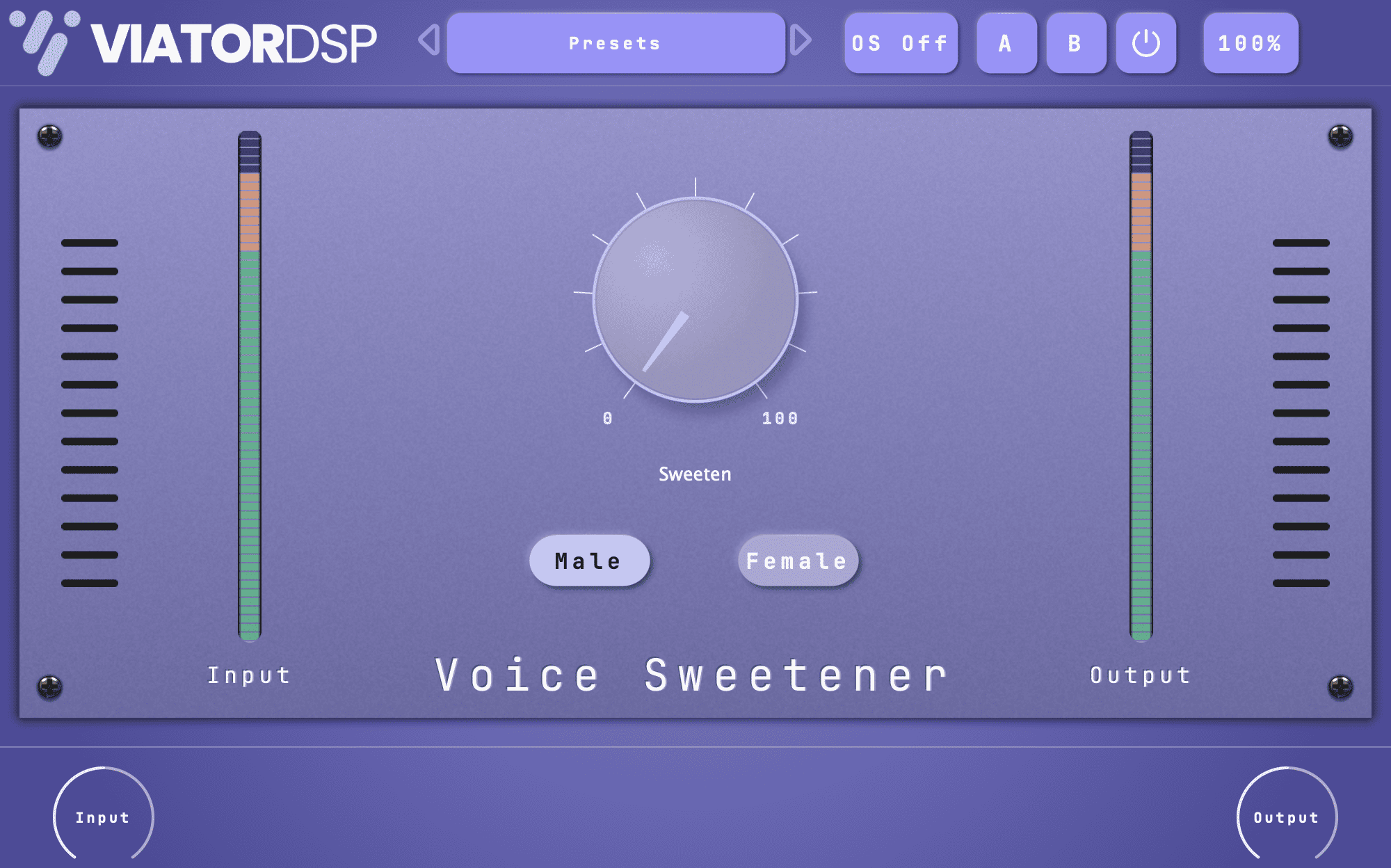Select the Male voice mode
The width and height of the screenshot is (1391, 868).
coord(589,561)
